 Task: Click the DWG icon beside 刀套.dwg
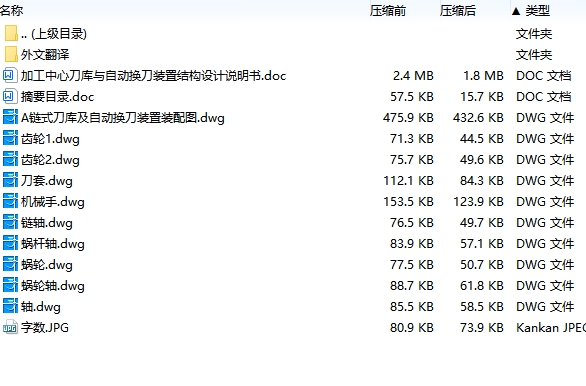coord(10,180)
